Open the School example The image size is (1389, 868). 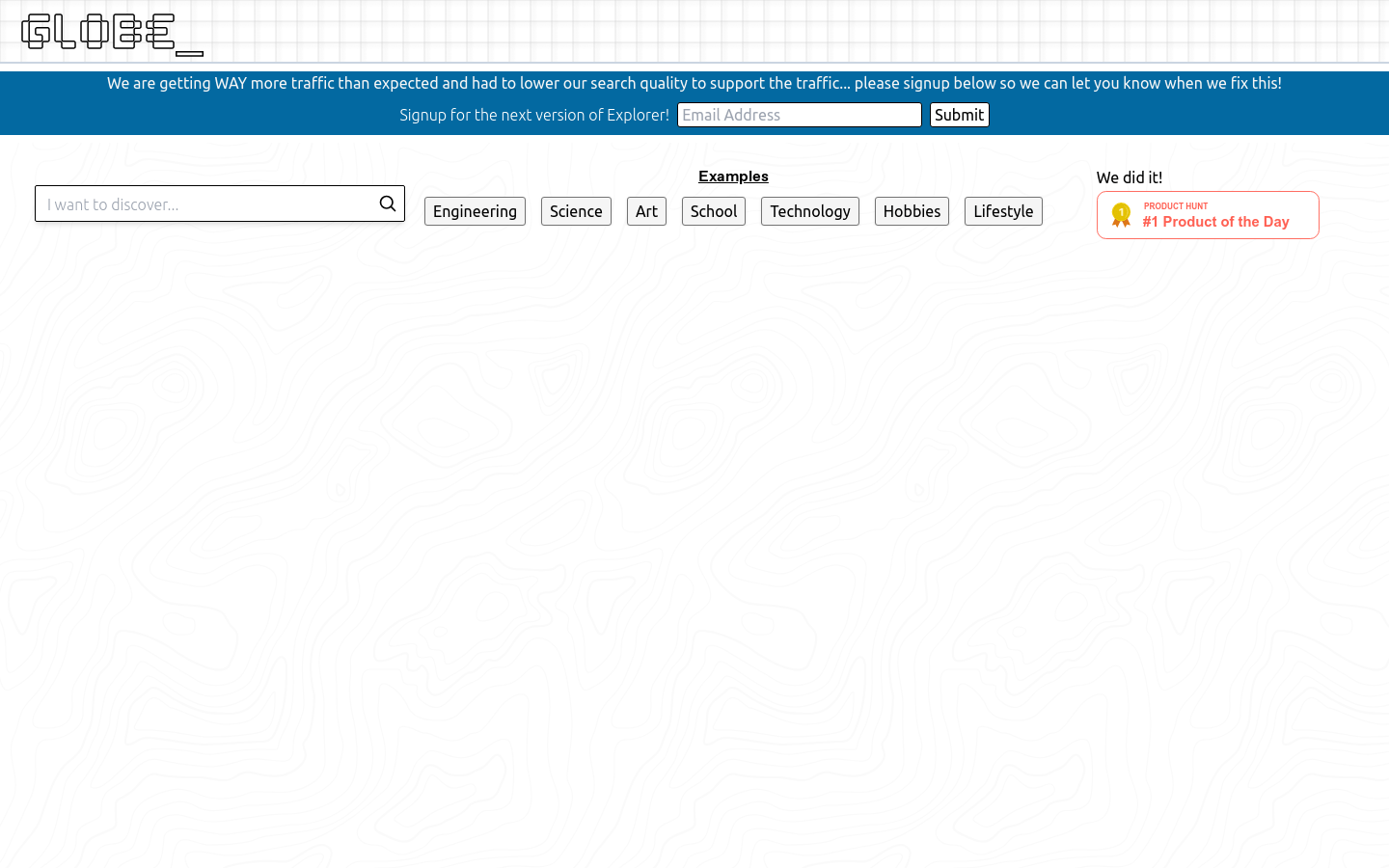713,211
